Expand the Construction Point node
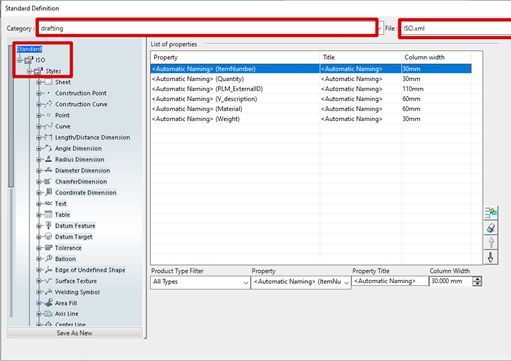The image size is (511, 361). click(x=38, y=93)
